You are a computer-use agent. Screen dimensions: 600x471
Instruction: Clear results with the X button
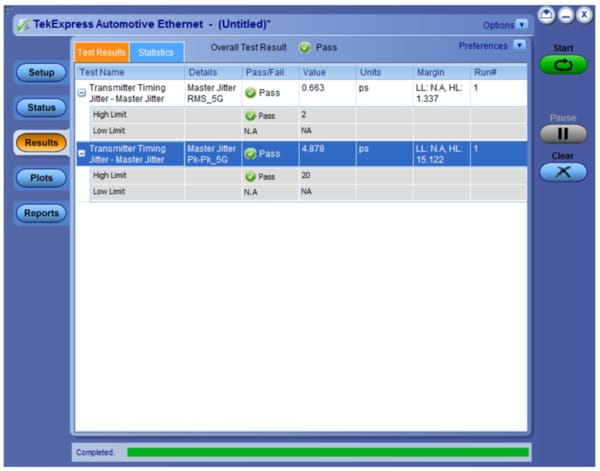coord(563,172)
